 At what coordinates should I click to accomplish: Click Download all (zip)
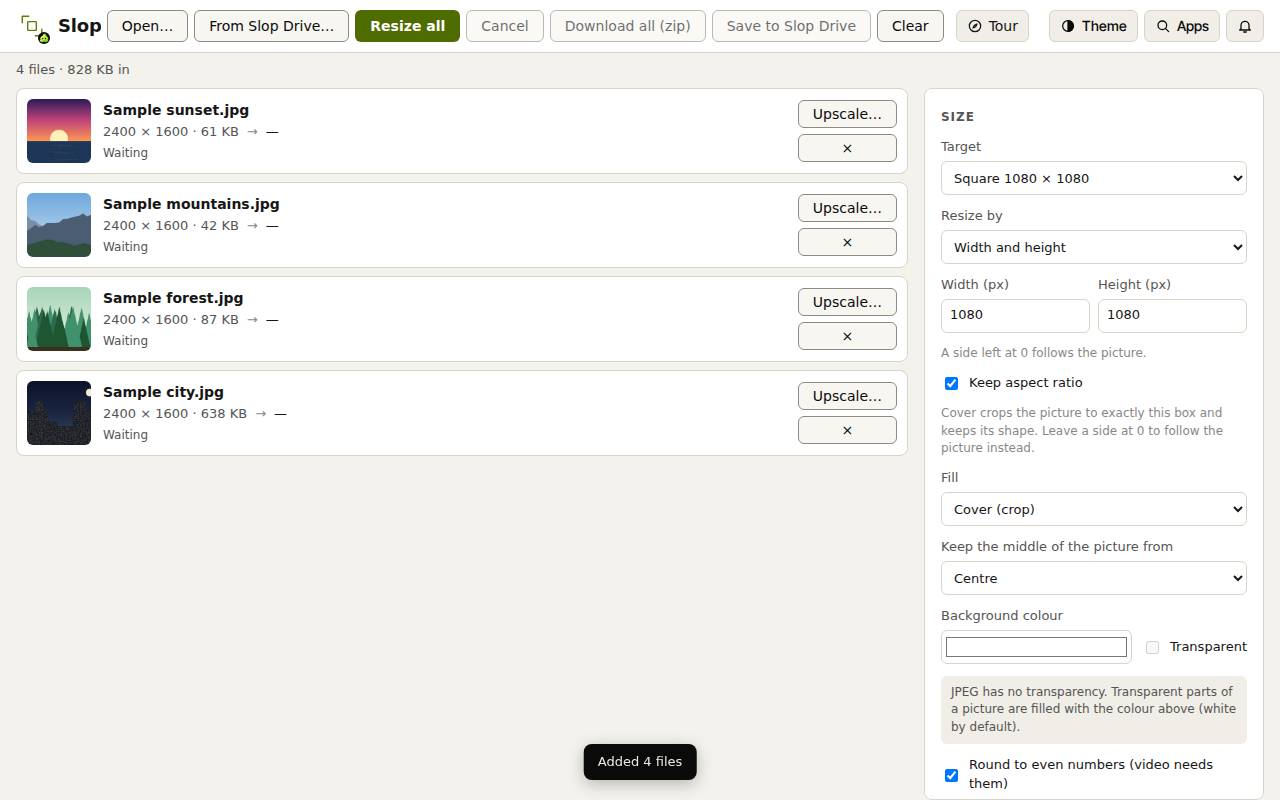point(628,26)
